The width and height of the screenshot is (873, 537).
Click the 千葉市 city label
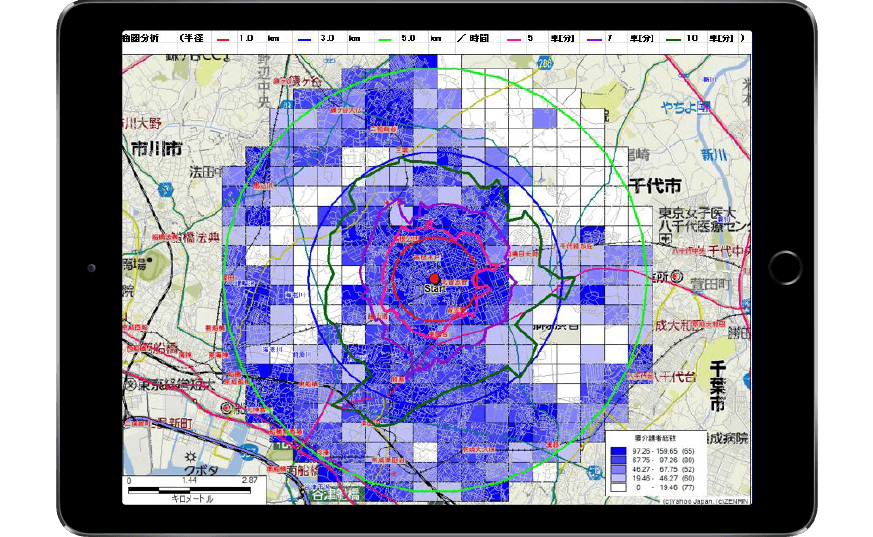tap(718, 385)
